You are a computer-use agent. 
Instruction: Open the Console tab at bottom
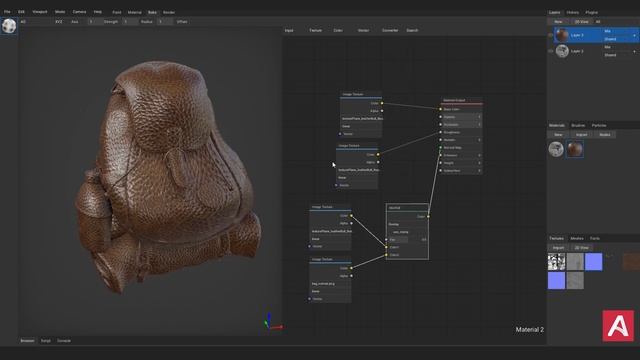(64, 340)
